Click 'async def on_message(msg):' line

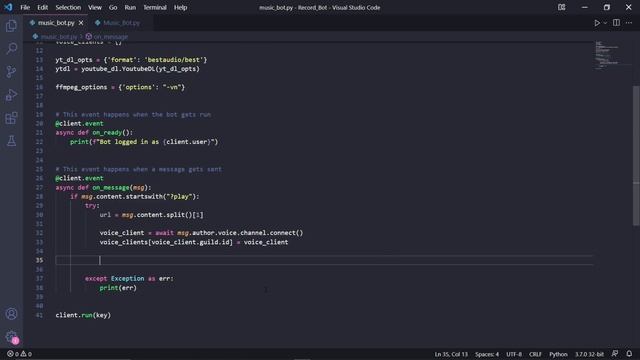[x=103, y=187]
